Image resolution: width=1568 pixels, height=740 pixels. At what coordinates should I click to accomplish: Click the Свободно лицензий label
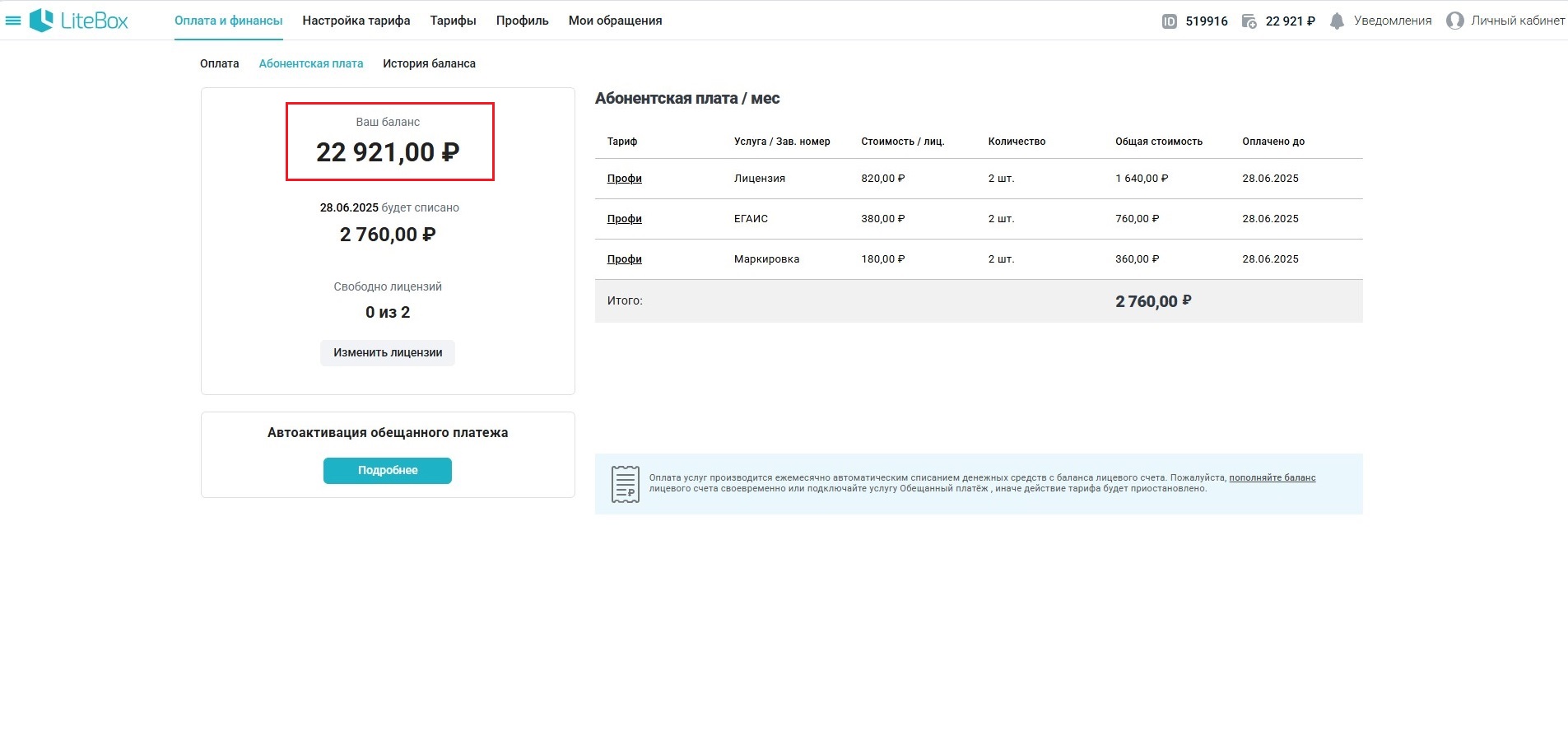(388, 286)
